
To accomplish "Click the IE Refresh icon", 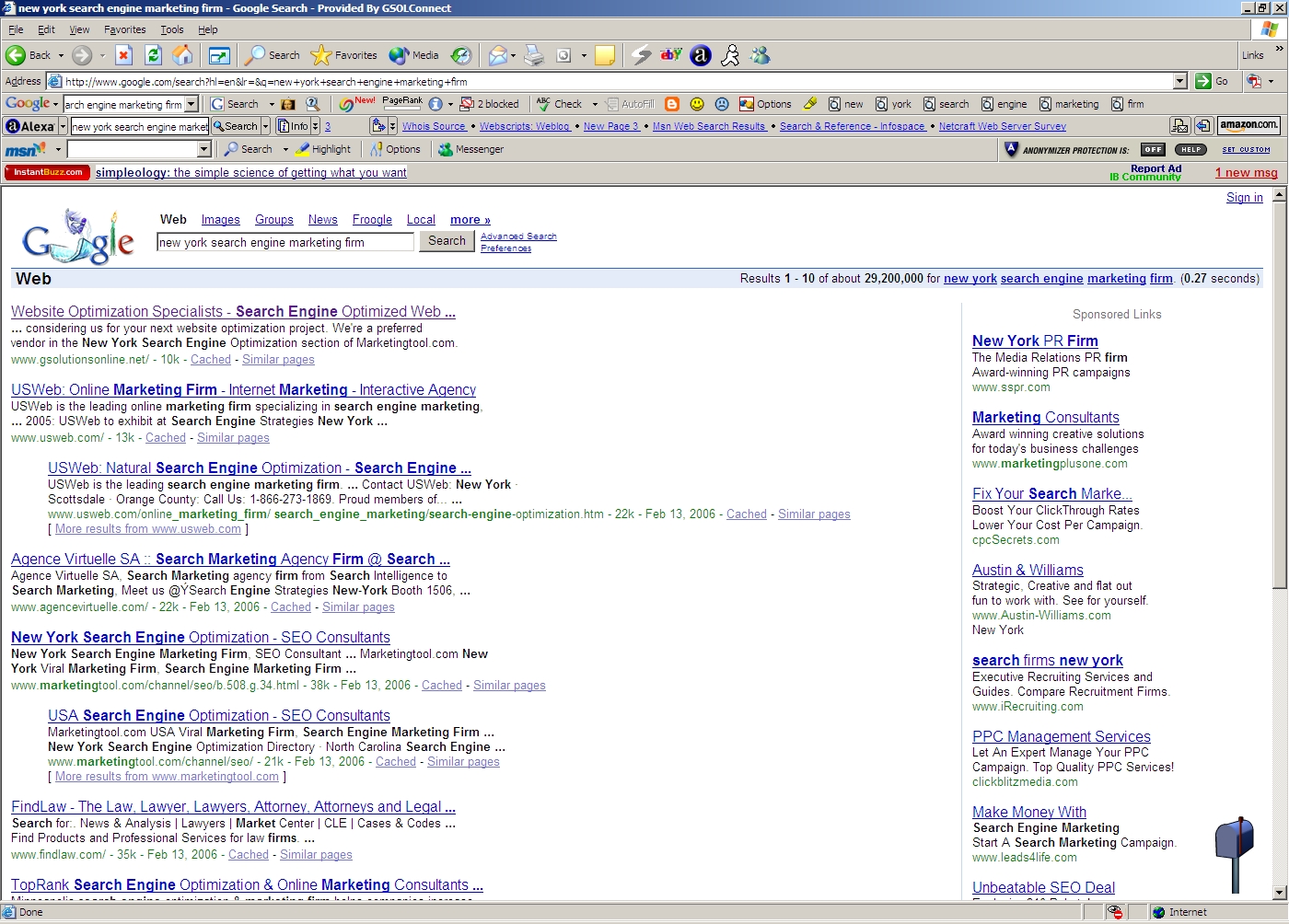I will pyautogui.click(x=154, y=55).
